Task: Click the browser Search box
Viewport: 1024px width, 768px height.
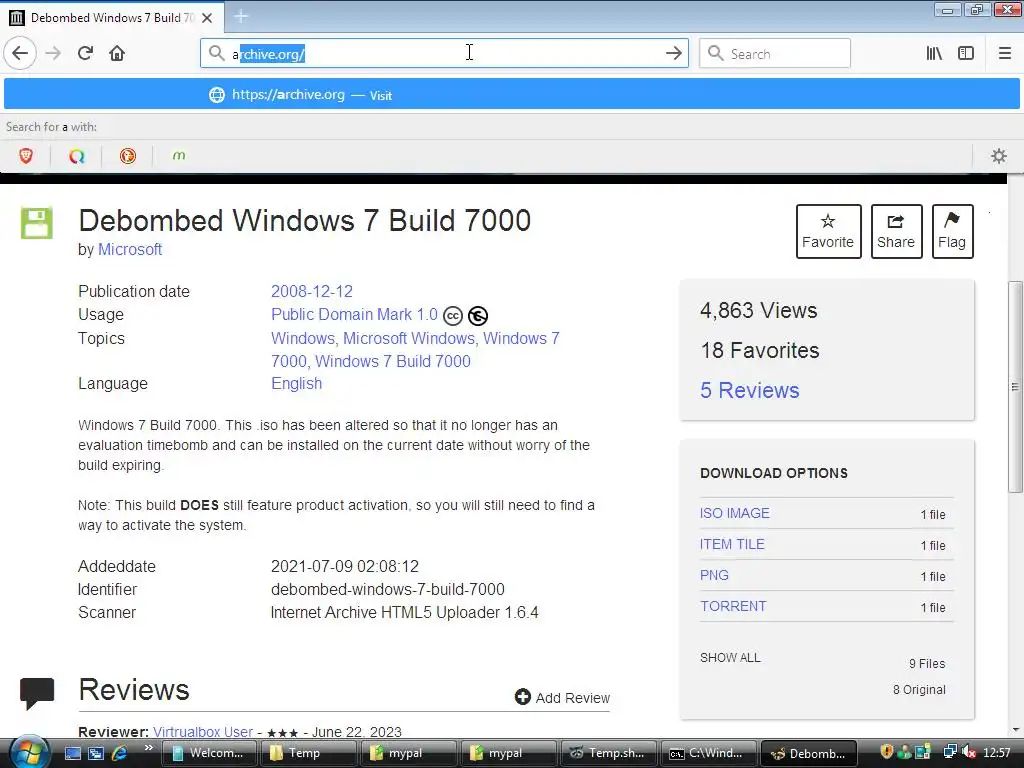Action: pos(775,54)
